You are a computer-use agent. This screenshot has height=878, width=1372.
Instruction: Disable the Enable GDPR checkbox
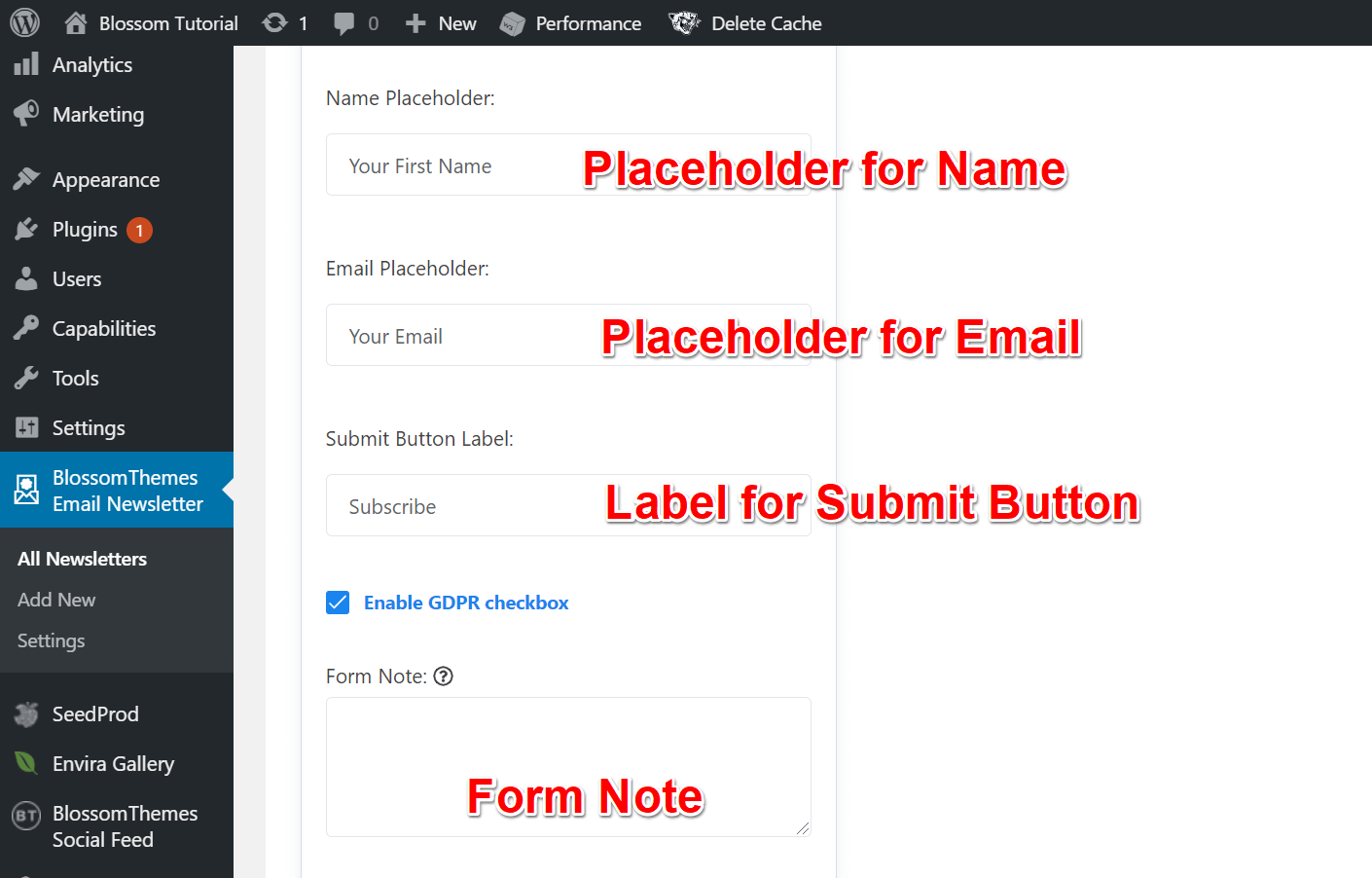pyautogui.click(x=338, y=603)
